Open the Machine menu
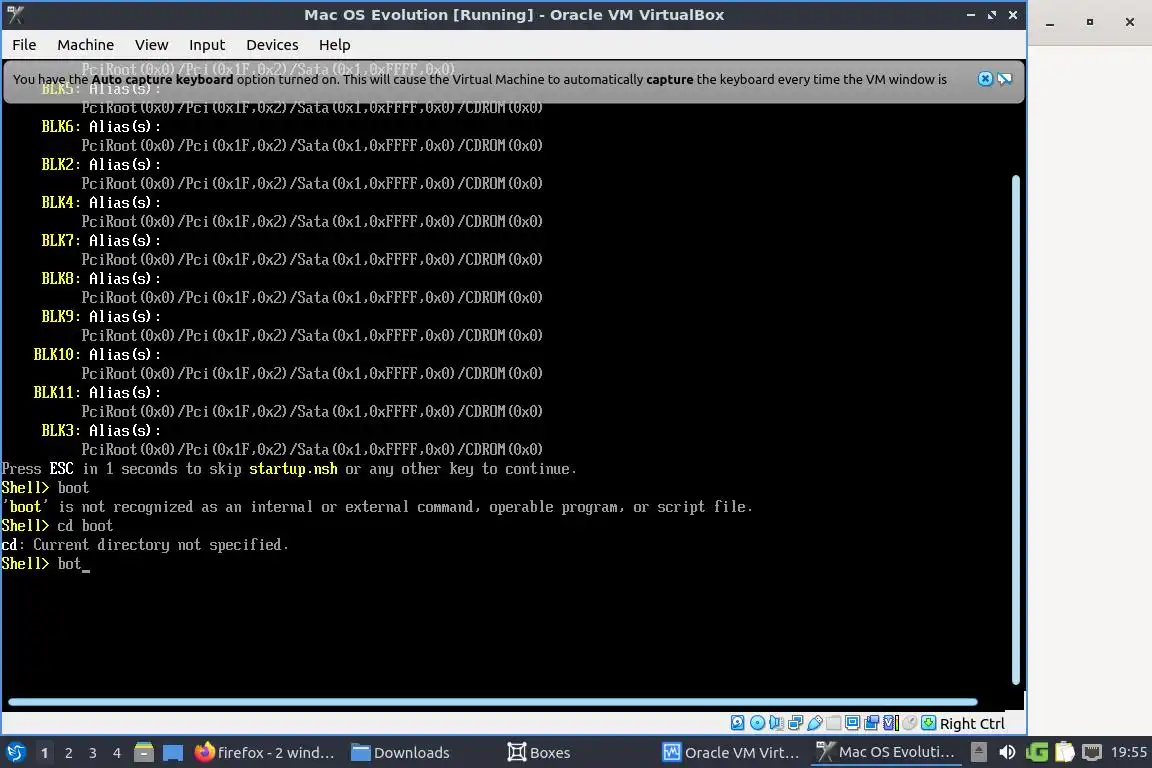The height and width of the screenshot is (768, 1152). (x=85, y=45)
